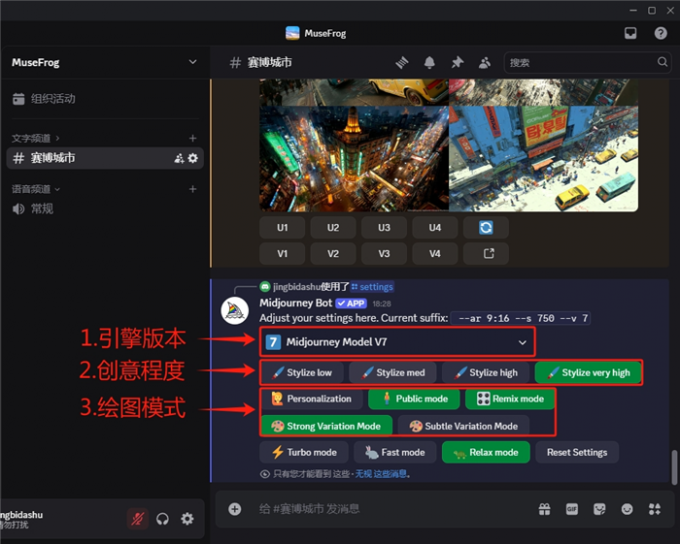Open the inbox icon in title bar
The width and height of the screenshot is (680, 544).
630,33
